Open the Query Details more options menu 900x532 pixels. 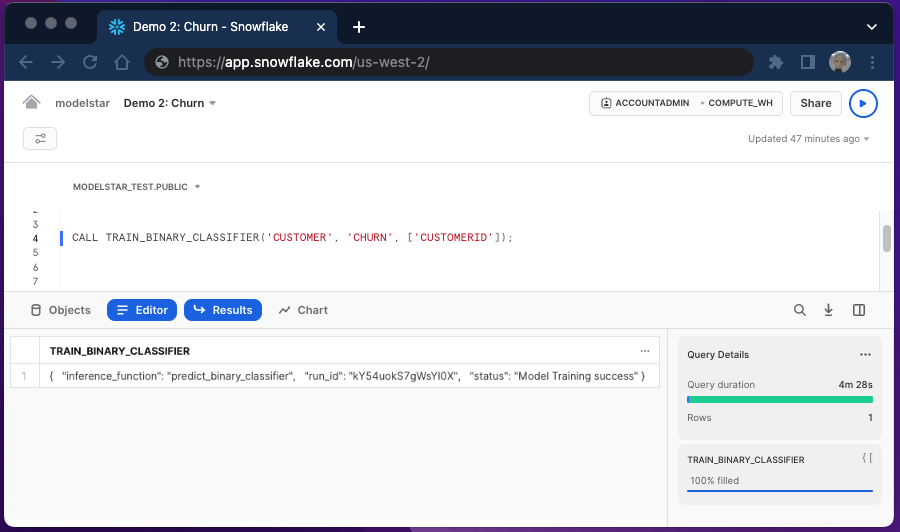click(865, 355)
